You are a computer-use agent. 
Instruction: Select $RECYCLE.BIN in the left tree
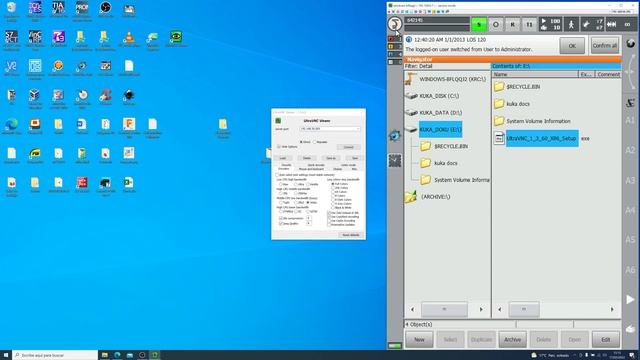point(451,146)
